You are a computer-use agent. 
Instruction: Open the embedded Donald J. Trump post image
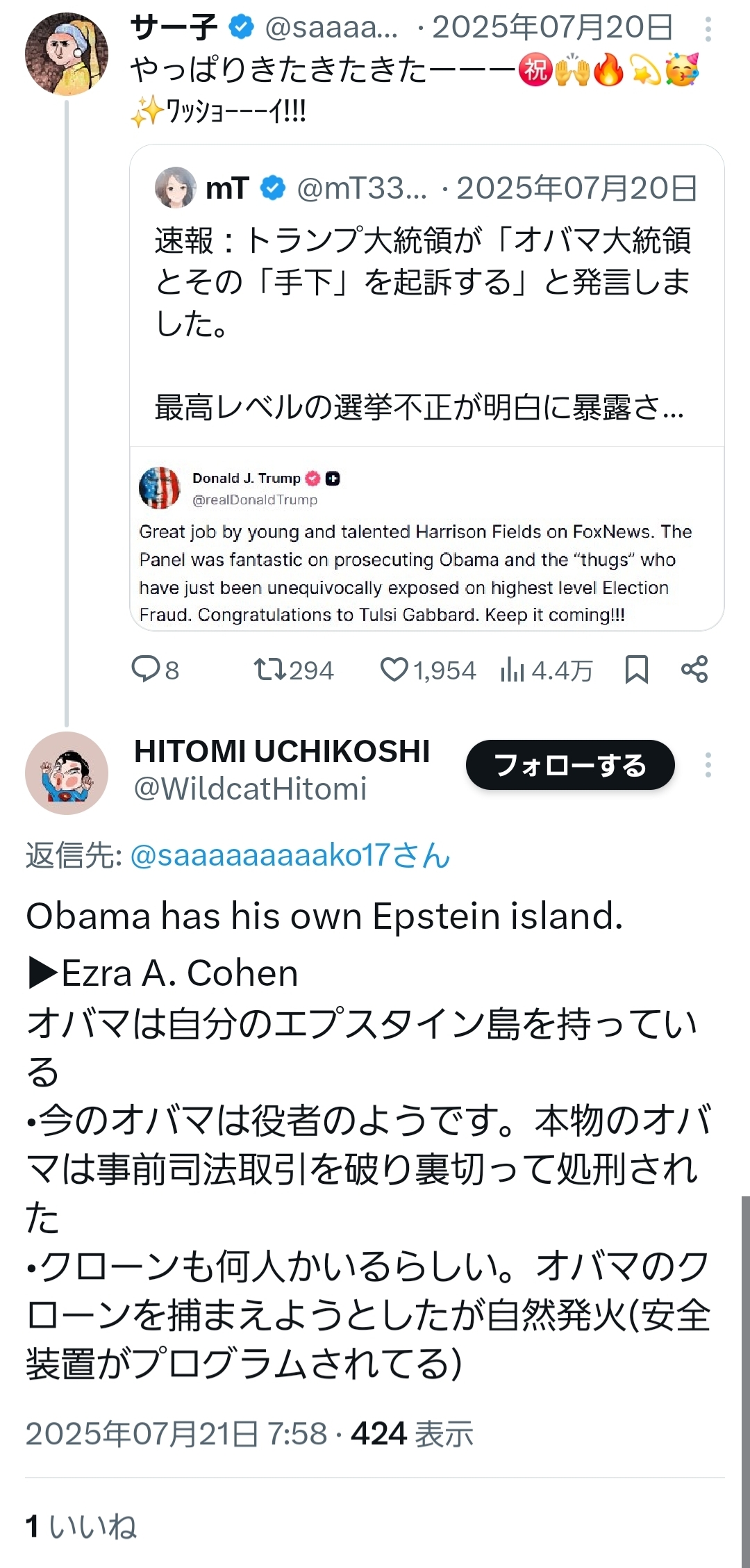coord(426,539)
